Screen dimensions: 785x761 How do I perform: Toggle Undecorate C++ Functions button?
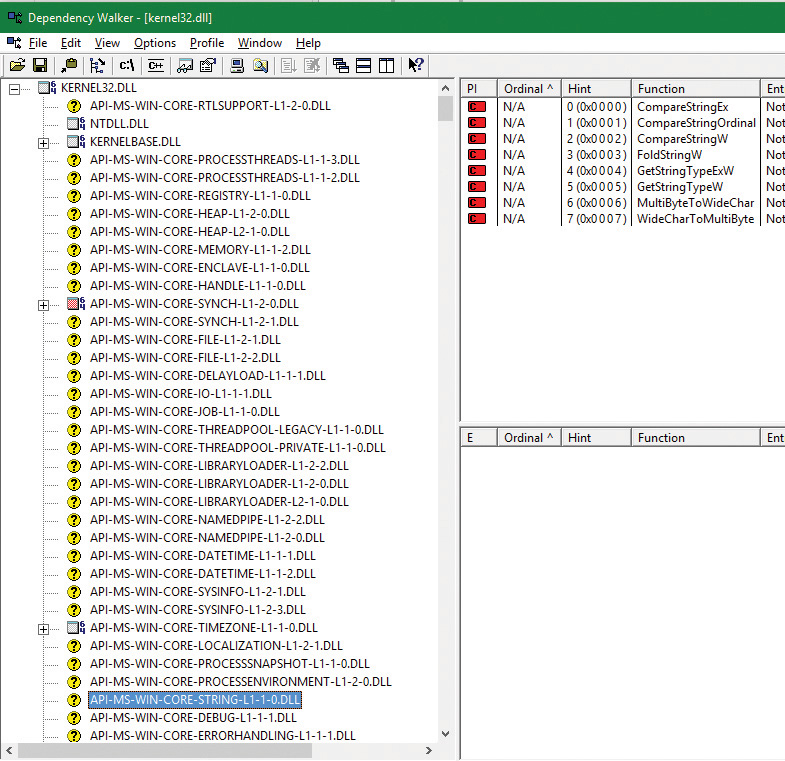[155, 66]
